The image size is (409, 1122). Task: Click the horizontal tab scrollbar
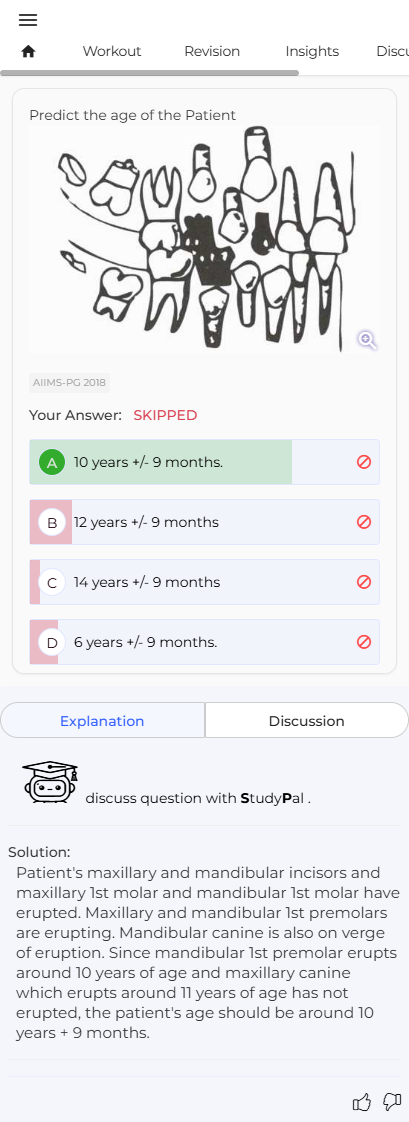149,73
